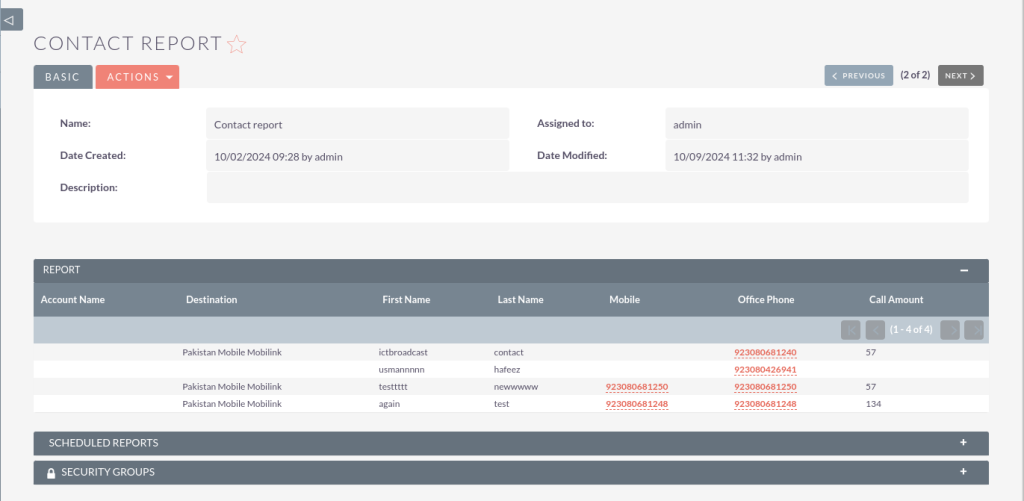Select first name testtttt in report
This screenshot has width=1024, height=501.
[x=393, y=387]
